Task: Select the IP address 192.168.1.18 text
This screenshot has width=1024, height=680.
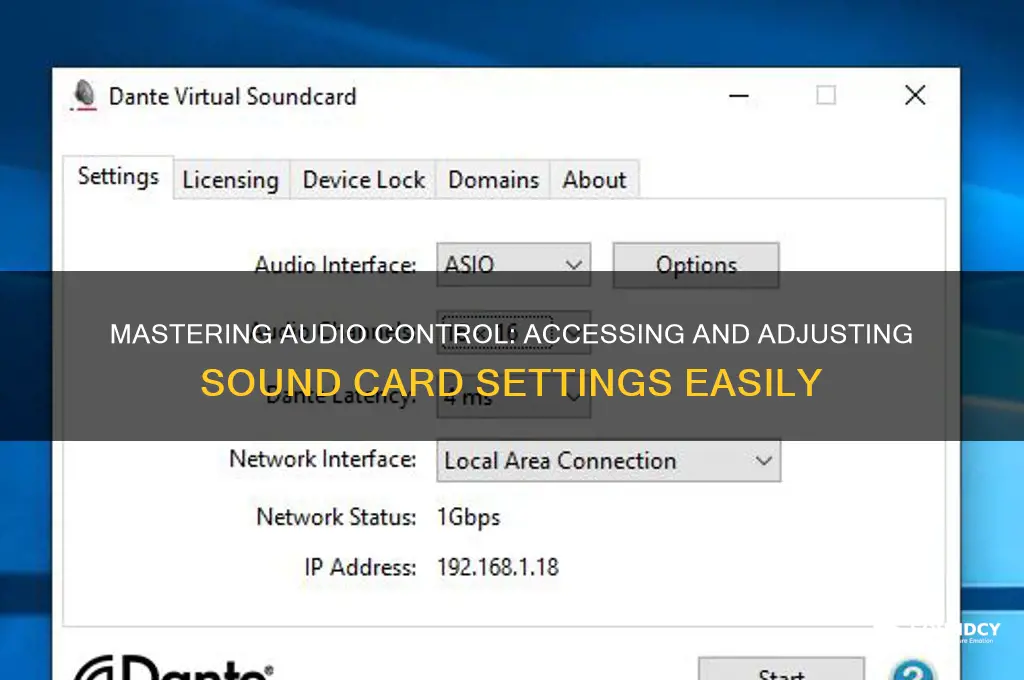Action: coord(498,567)
